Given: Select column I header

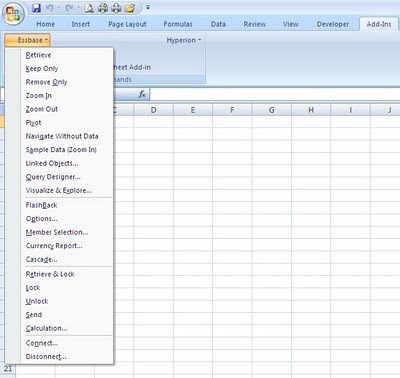Looking at the screenshot, I should (x=350, y=110).
